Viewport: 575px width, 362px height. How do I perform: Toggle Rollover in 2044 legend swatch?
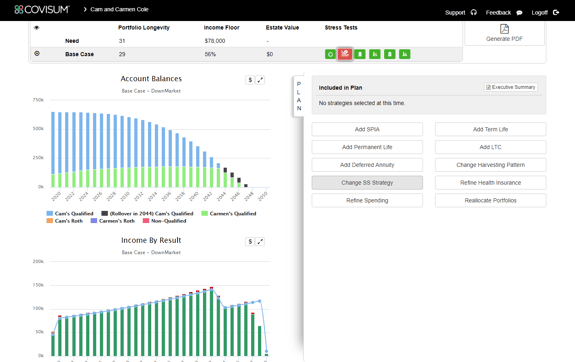[105, 213]
